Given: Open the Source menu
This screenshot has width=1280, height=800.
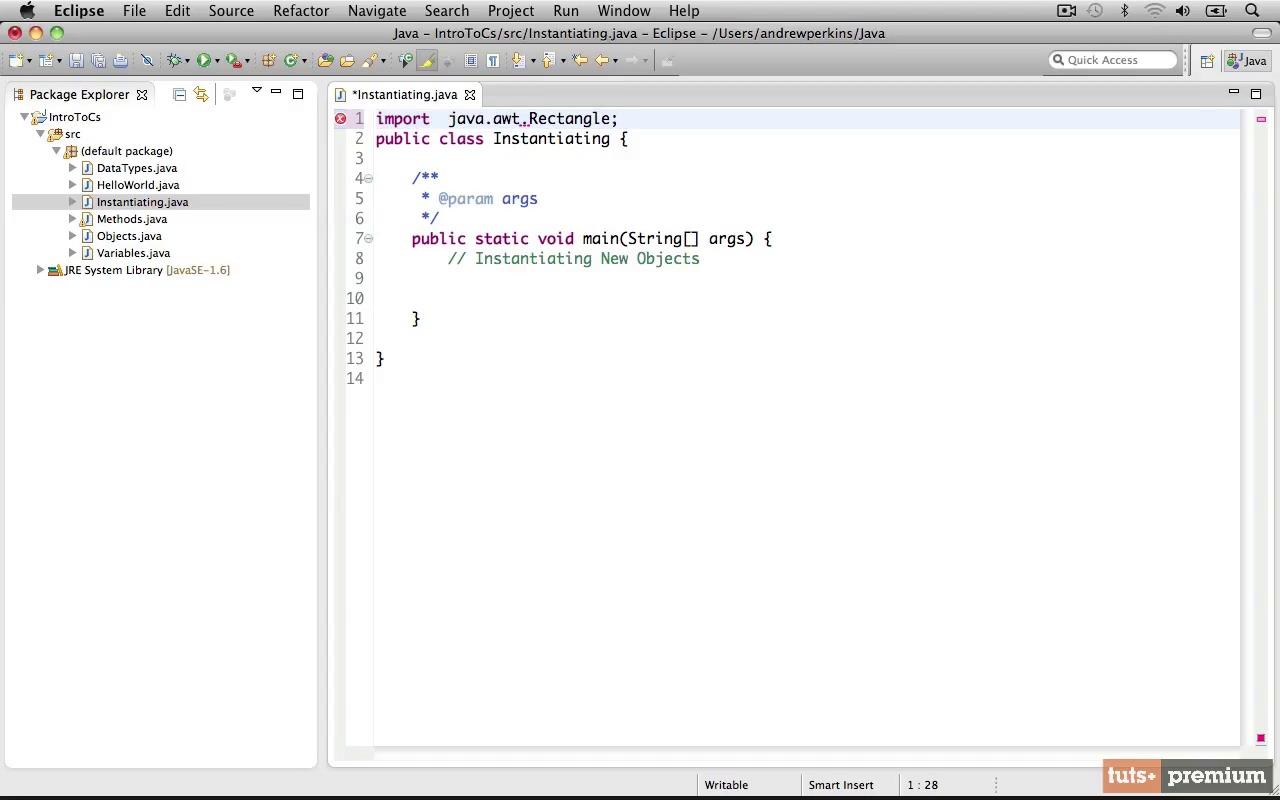Looking at the screenshot, I should 231,11.
